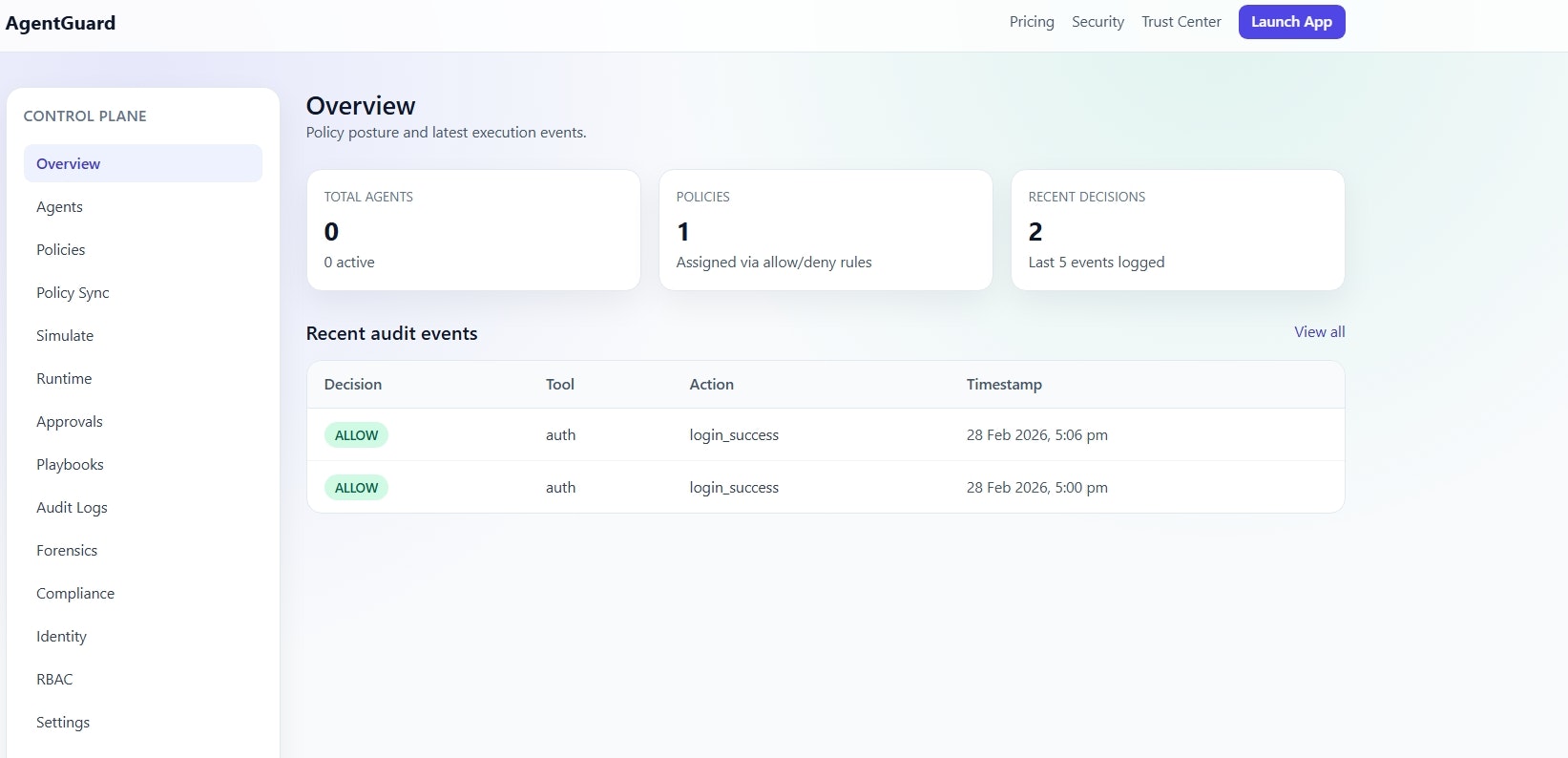Viewport: 1568px width, 758px height.
Task: Go to the Forensics section
Action: coord(67,550)
